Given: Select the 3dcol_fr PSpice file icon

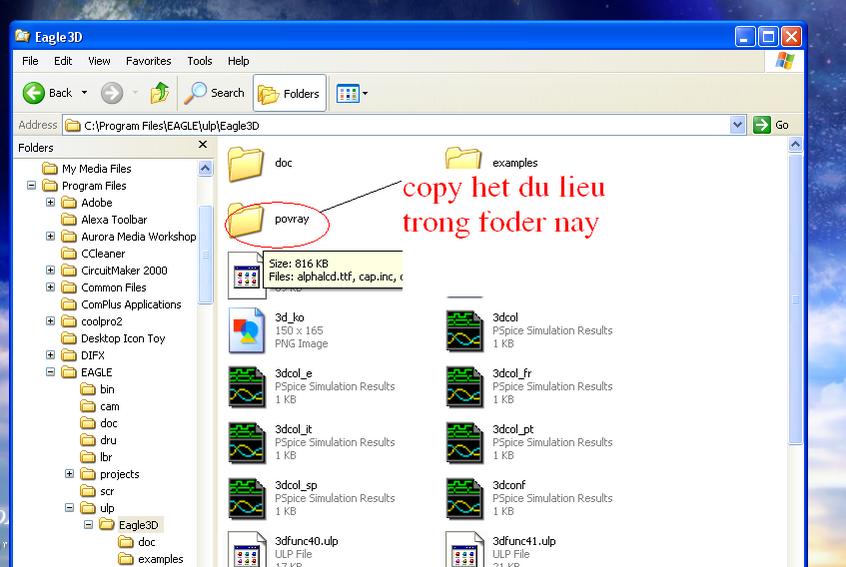Looking at the screenshot, I should 465,386.
